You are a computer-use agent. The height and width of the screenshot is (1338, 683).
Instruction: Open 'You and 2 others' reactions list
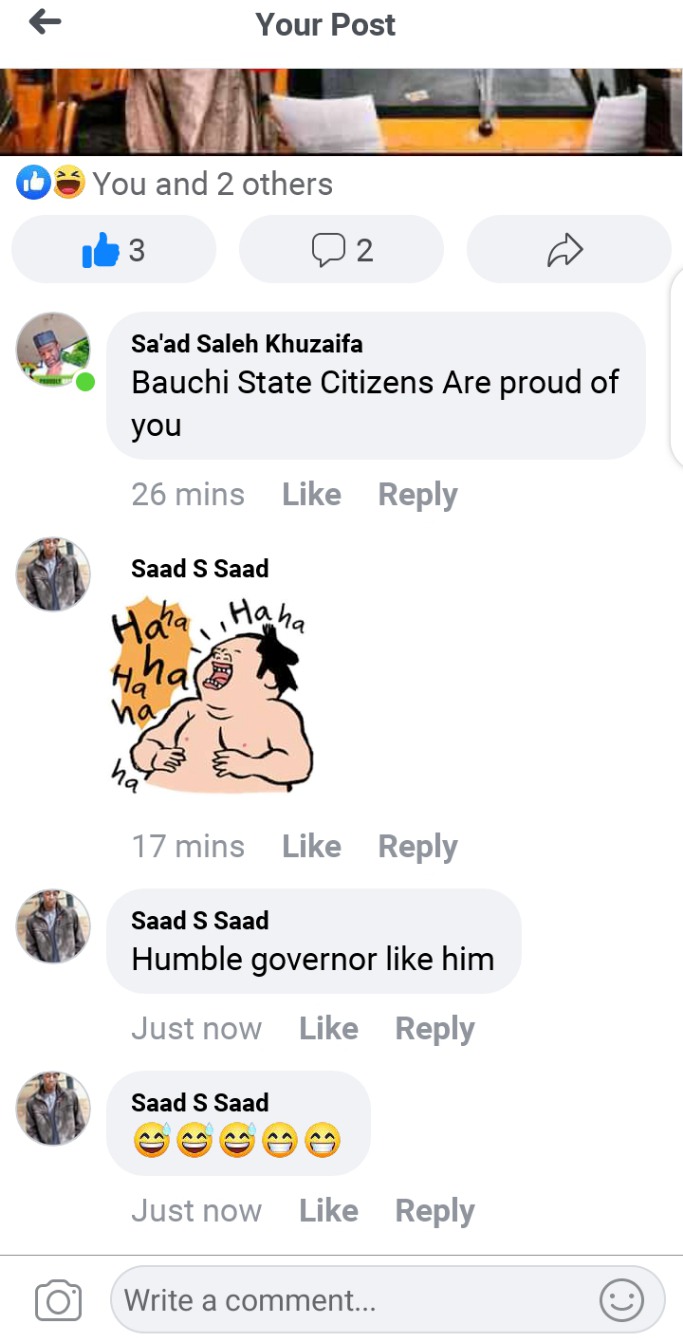click(x=212, y=183)
